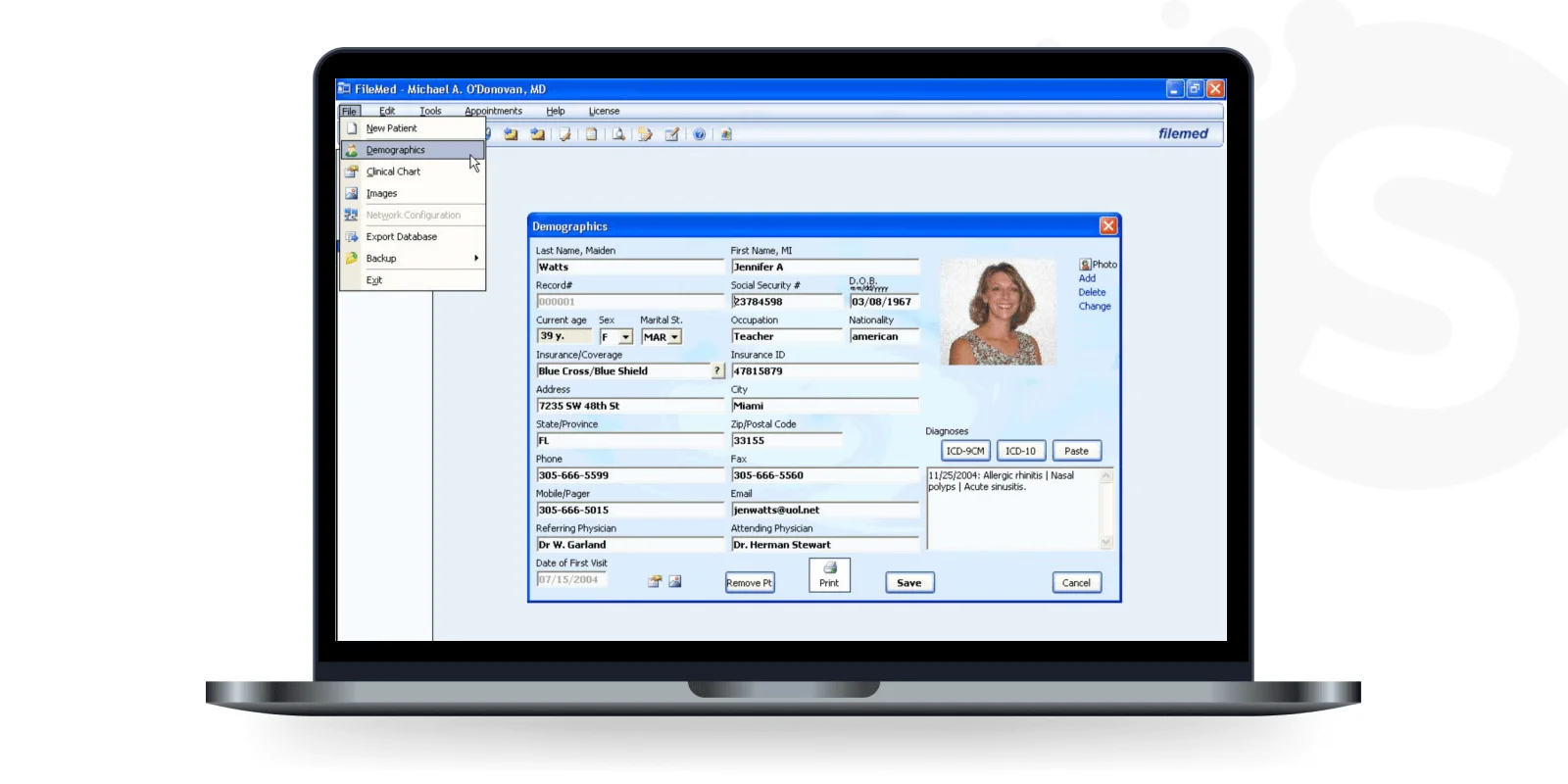The width and height of the screenshot is (1568, 784).
Task: Open the Marital Status dropdown
Action: click(x=674, y=337)
